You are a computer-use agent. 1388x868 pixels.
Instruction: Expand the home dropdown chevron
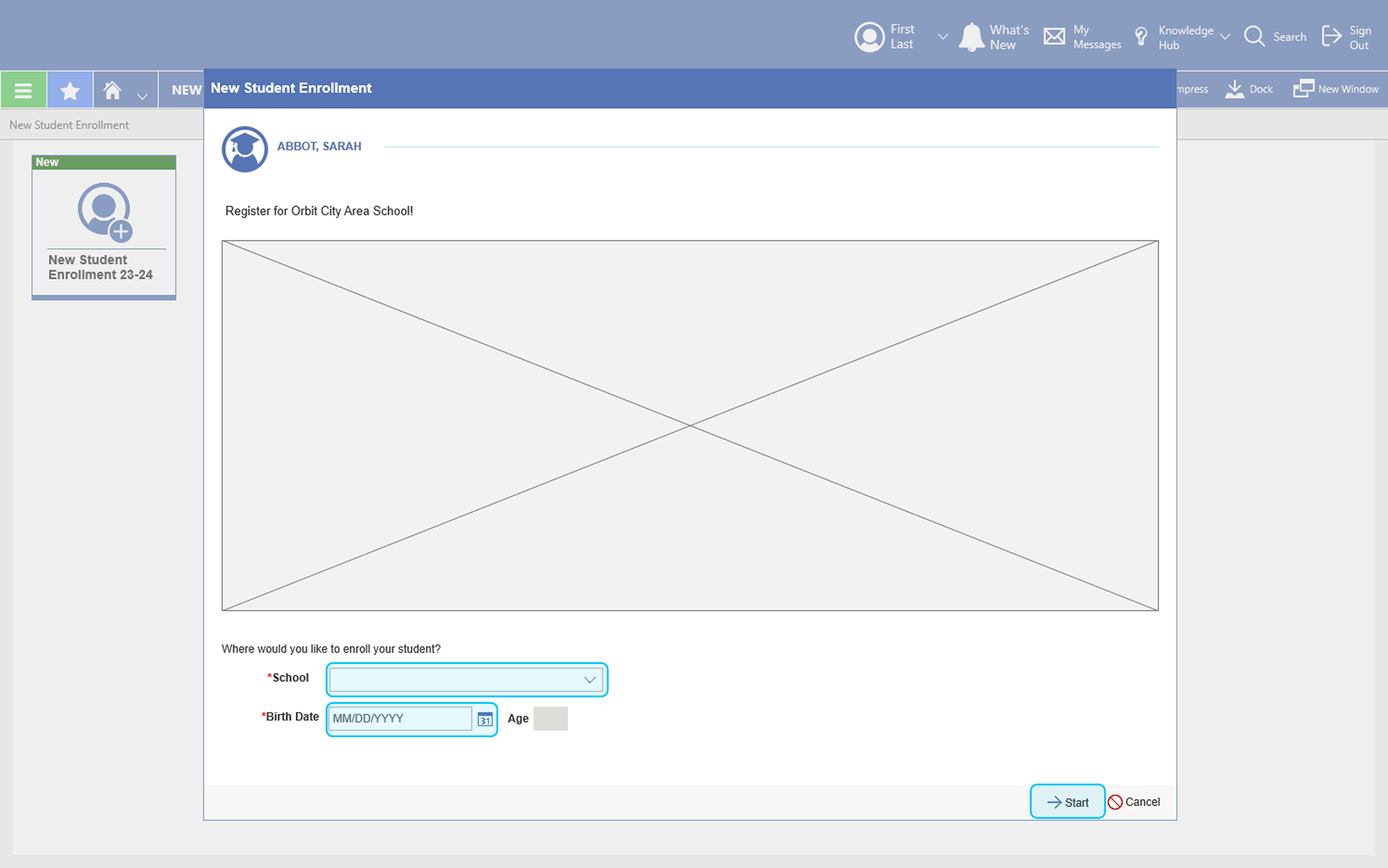(x=142, y=96)
